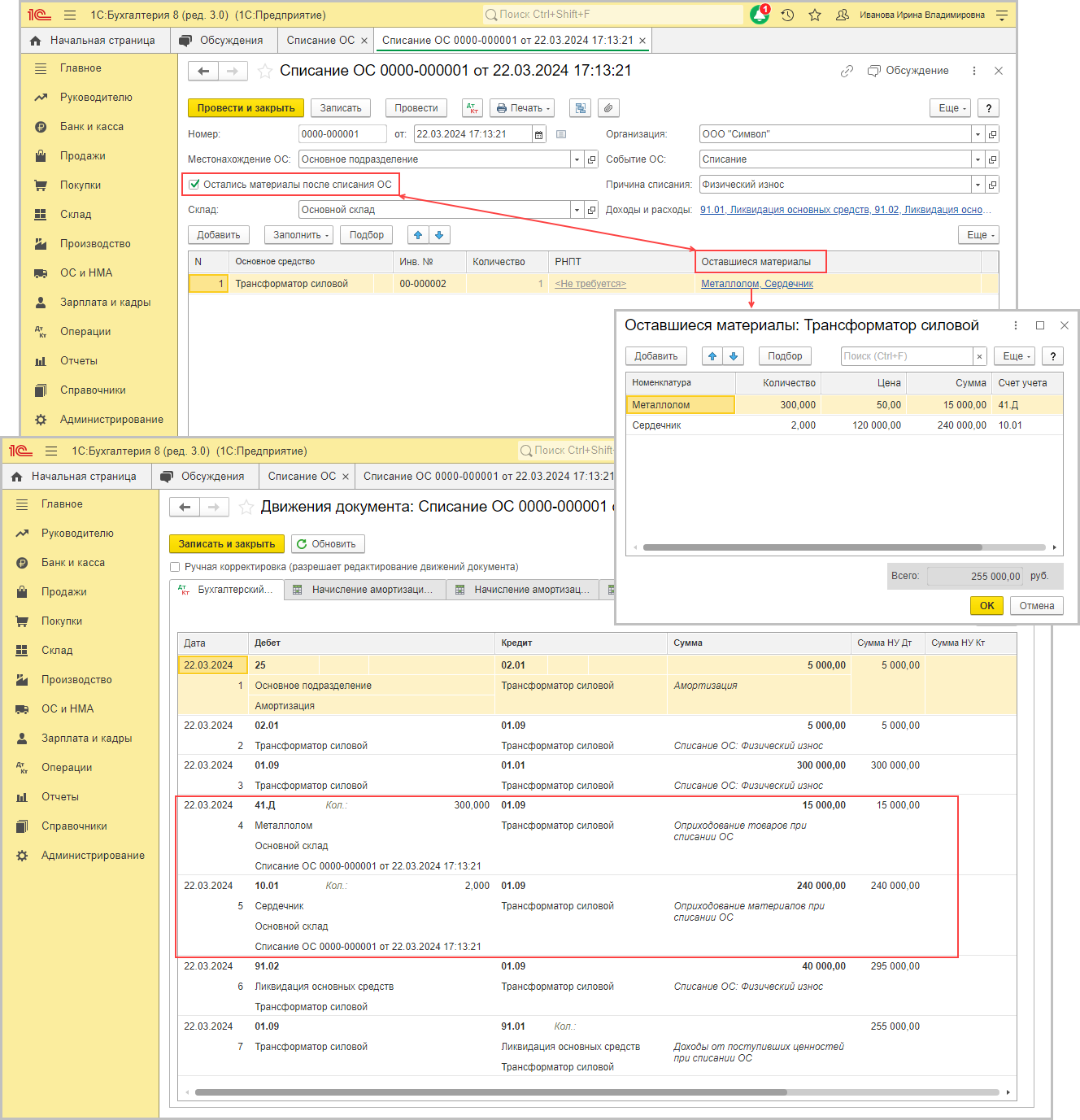
Task: Click the paperclip attachments icon
Action: pyautogui.click(x=608, y=108)
